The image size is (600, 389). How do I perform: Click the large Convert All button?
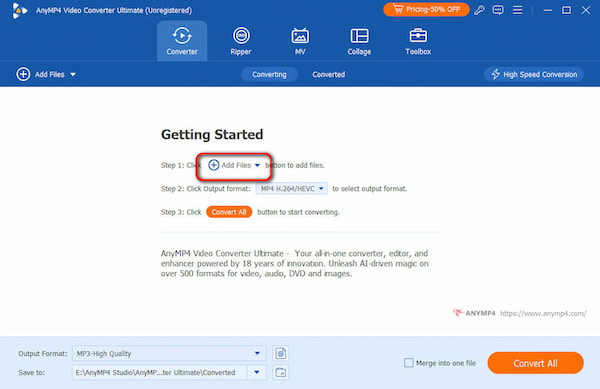(535, 363)
